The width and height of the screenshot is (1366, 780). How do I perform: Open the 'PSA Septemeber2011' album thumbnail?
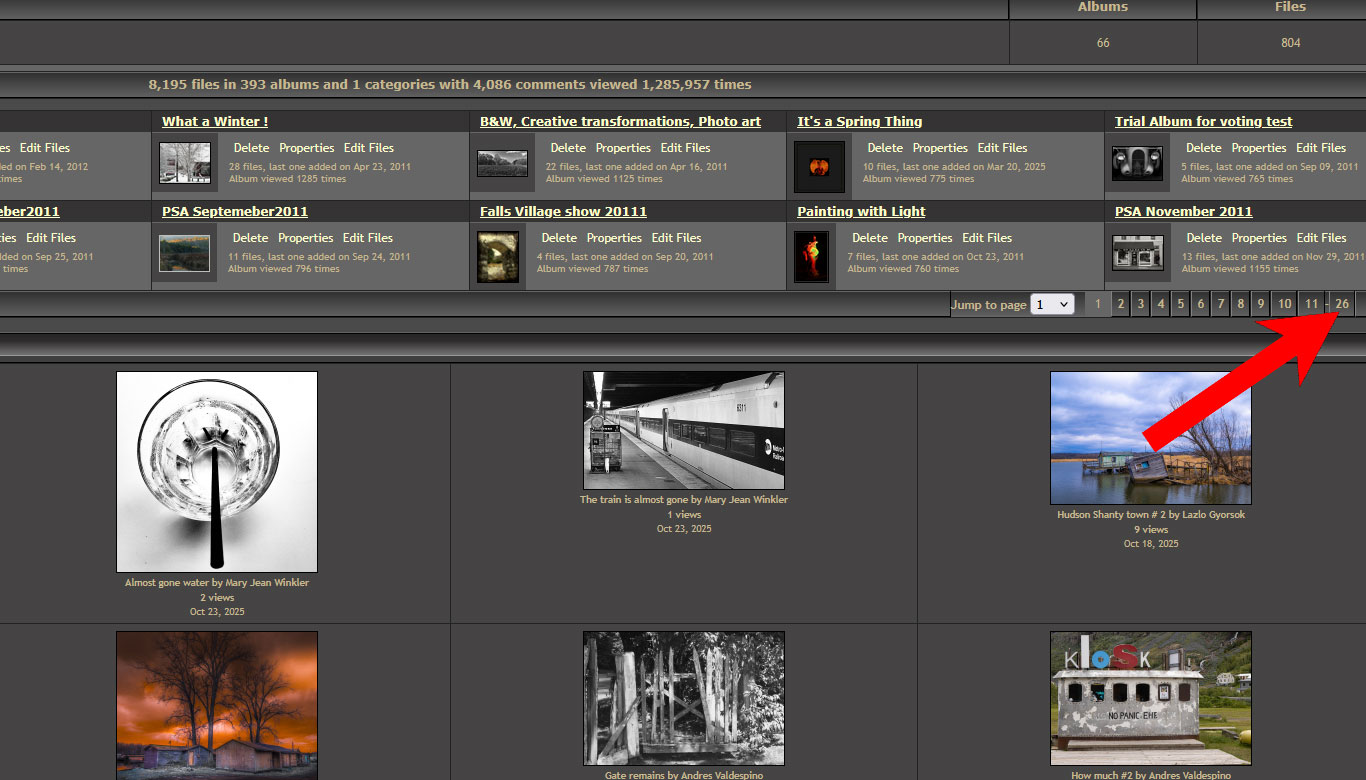tap(185, 253)
